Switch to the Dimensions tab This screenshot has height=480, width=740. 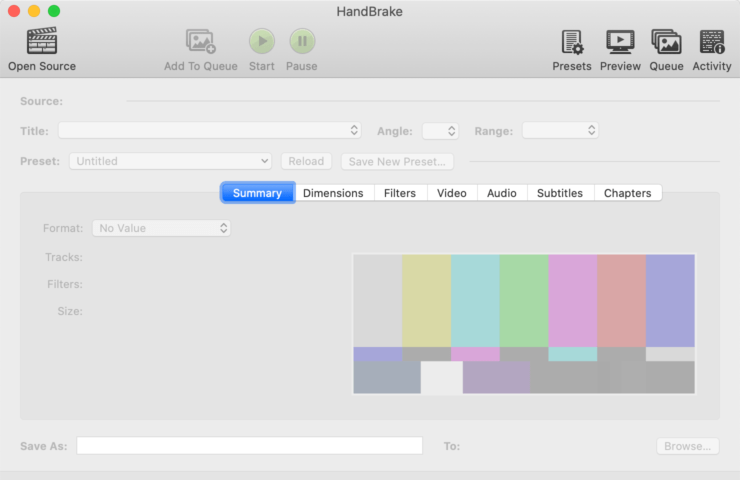point(333,193)
